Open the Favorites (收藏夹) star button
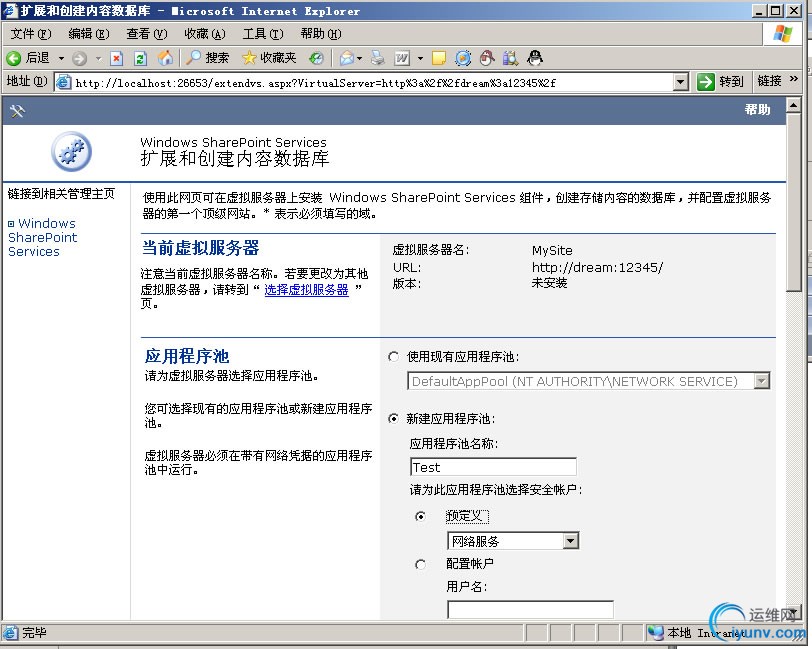Image resolution: width=812 pixels, height=649 pixels. (269, 57)
